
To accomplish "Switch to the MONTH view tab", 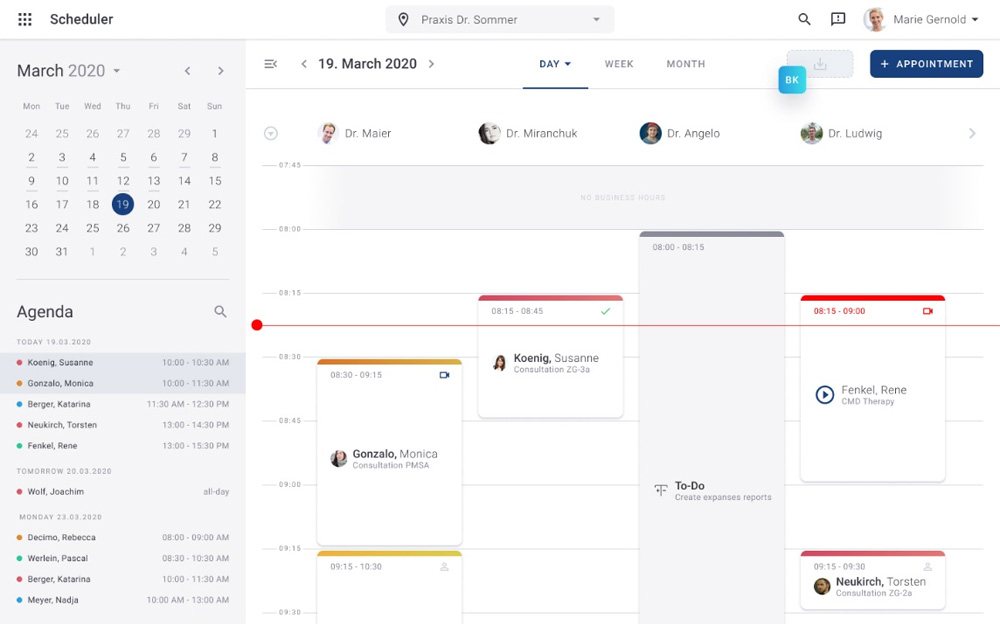I will [686, 64].
